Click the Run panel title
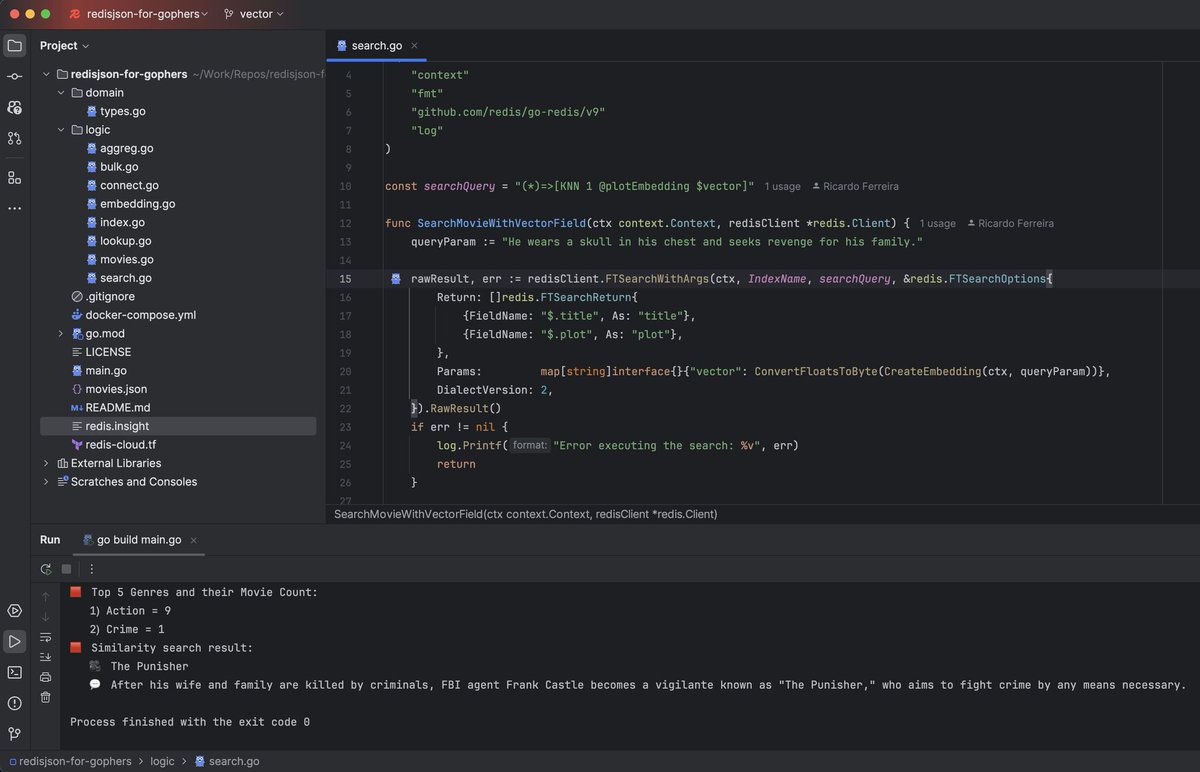 click(x=50, y=540)
